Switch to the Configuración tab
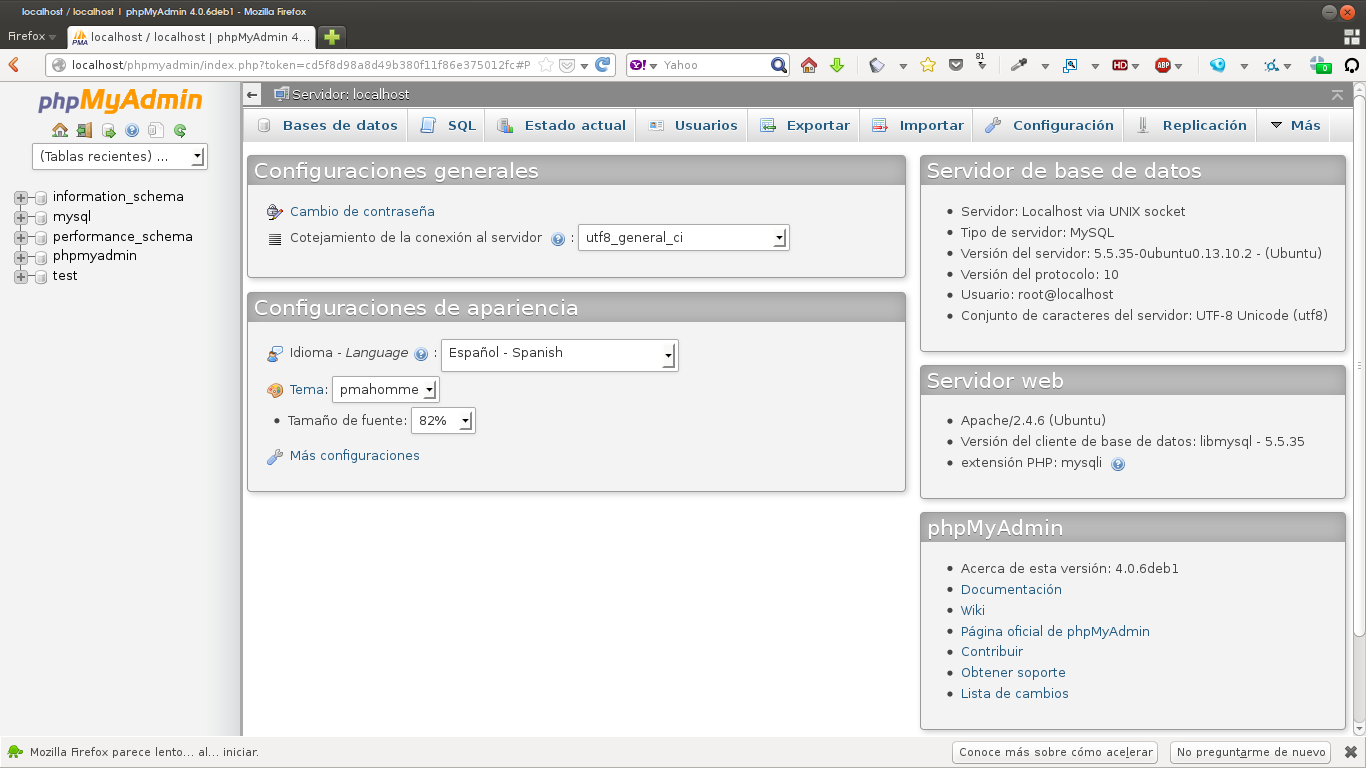This screenshot has height=768, width=1366. (1049, 125)
